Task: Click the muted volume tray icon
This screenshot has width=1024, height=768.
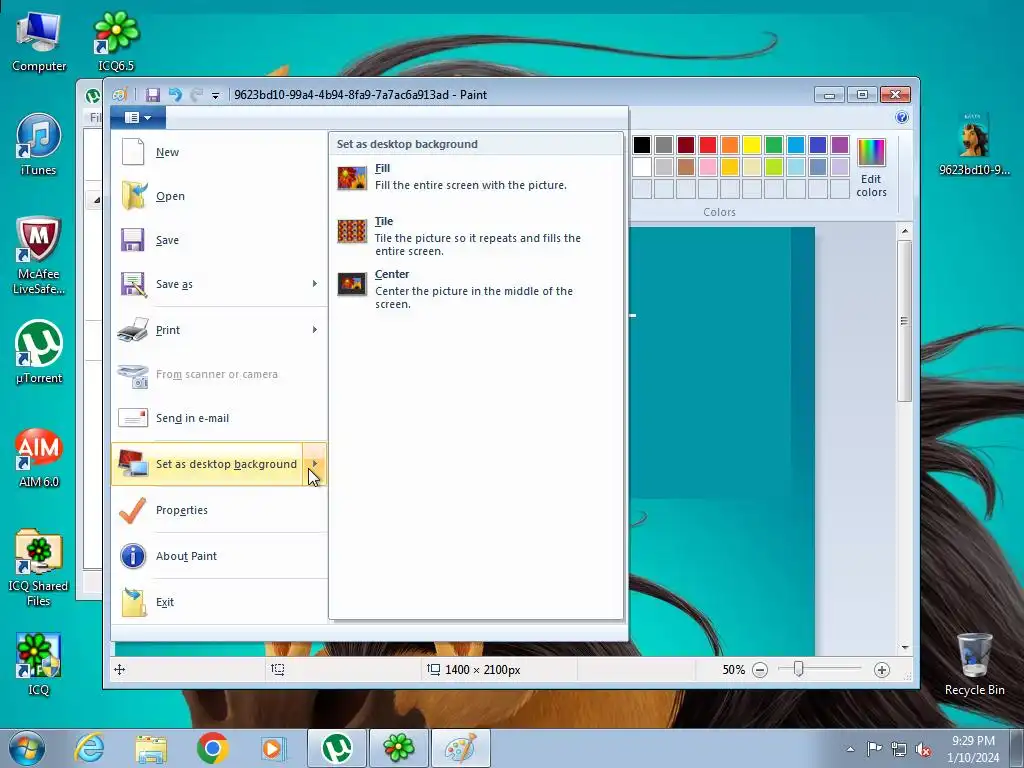Action: pyautogui.click(x=923, y=749)
